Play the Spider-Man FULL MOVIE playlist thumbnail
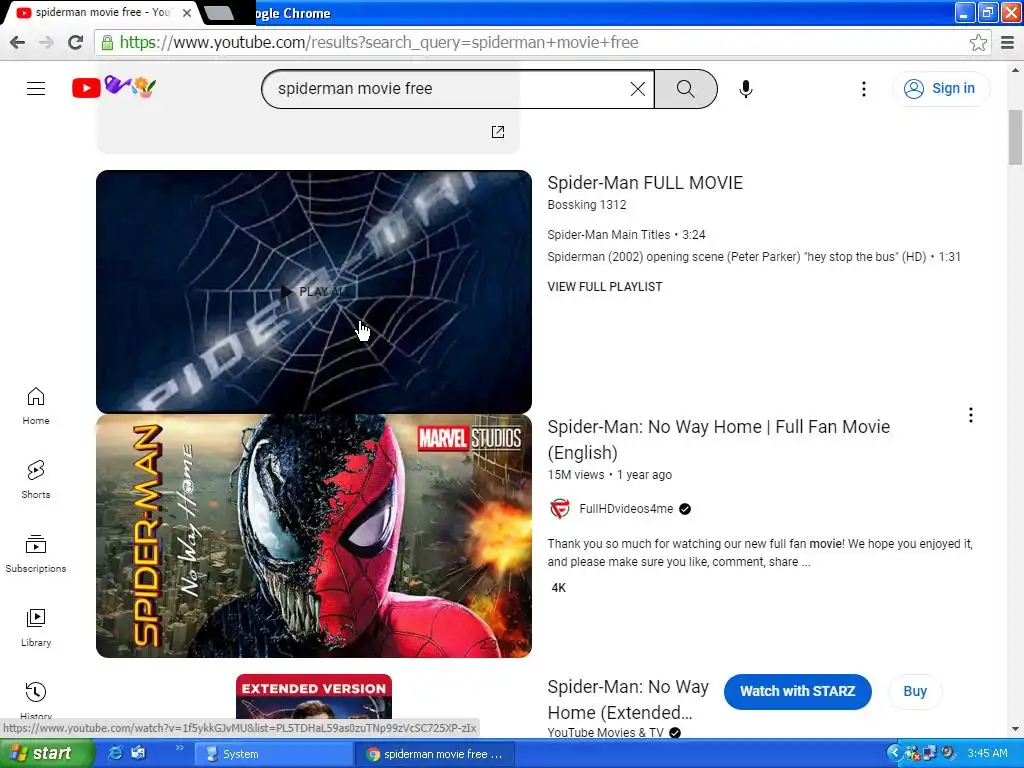This screenshot has height=768, width=1024. 313,291
